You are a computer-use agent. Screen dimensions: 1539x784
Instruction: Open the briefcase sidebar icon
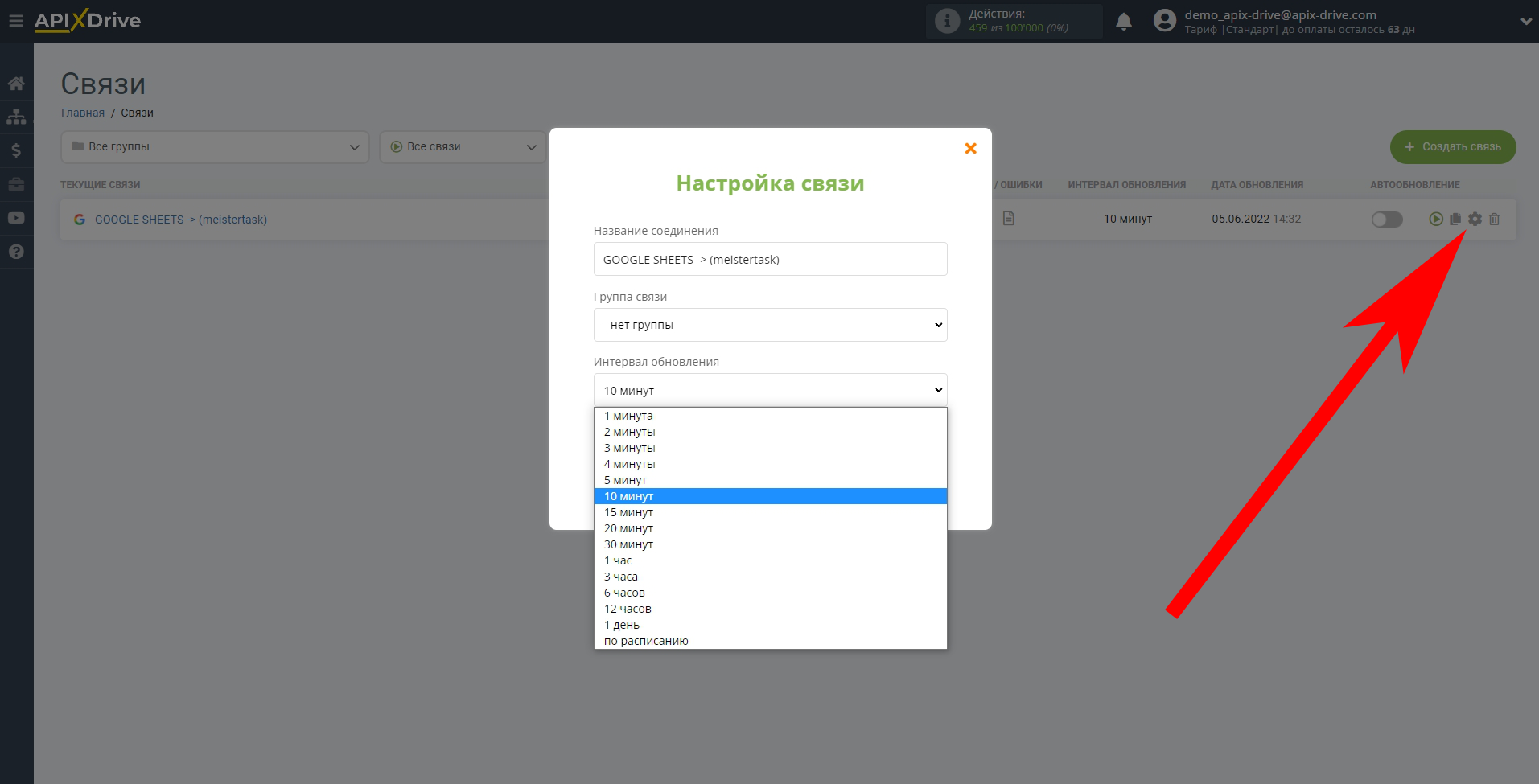[16, 184]
